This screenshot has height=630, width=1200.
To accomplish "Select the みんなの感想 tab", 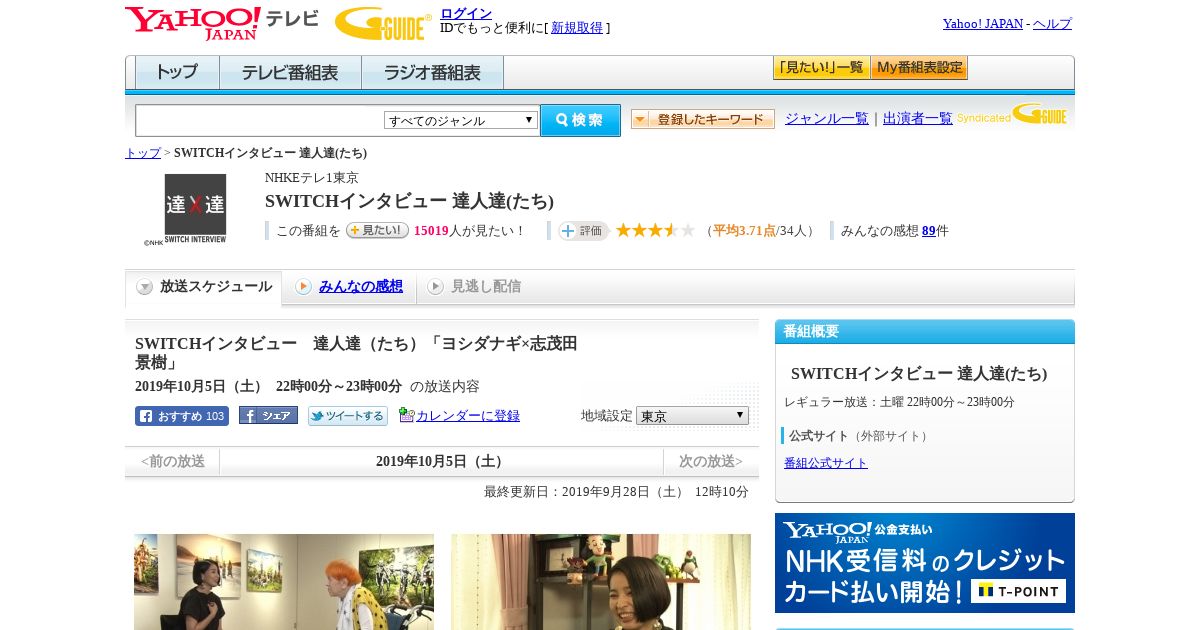I will 350,287.
